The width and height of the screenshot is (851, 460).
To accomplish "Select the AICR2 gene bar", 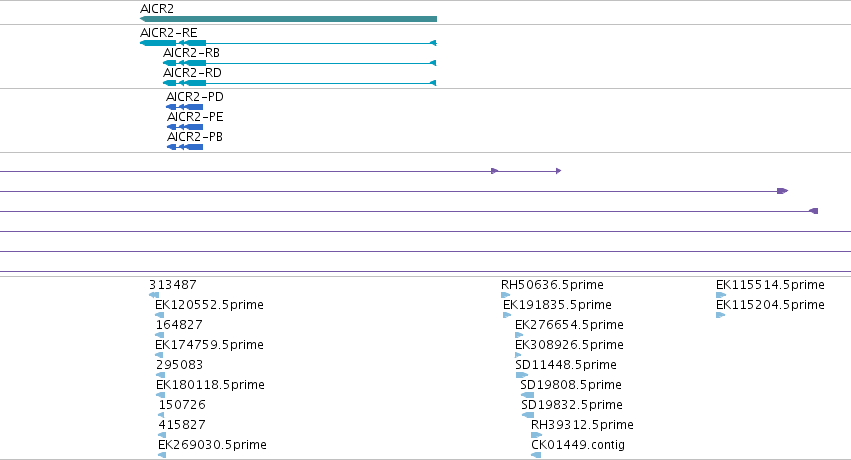I will coord(288,19).
